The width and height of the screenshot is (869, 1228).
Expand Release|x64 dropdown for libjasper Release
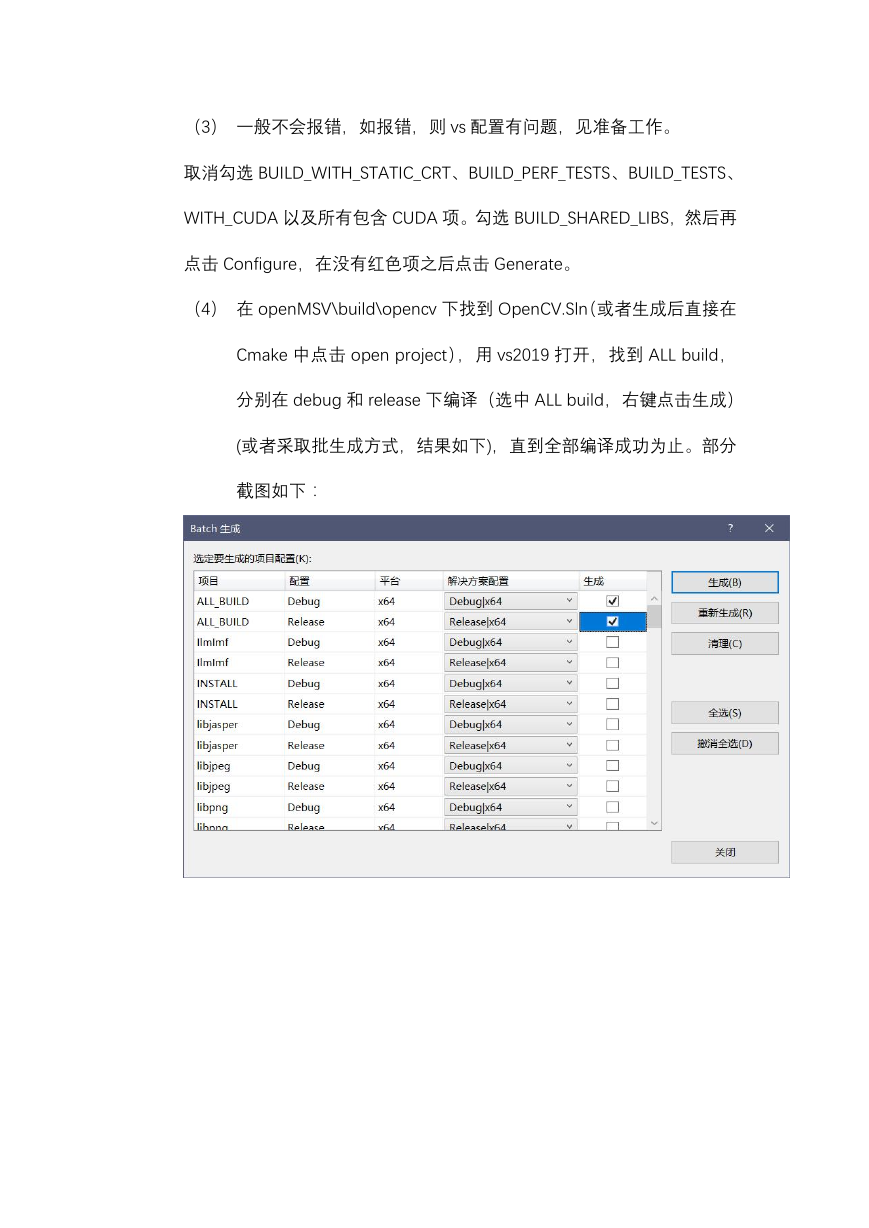point(511,745)
